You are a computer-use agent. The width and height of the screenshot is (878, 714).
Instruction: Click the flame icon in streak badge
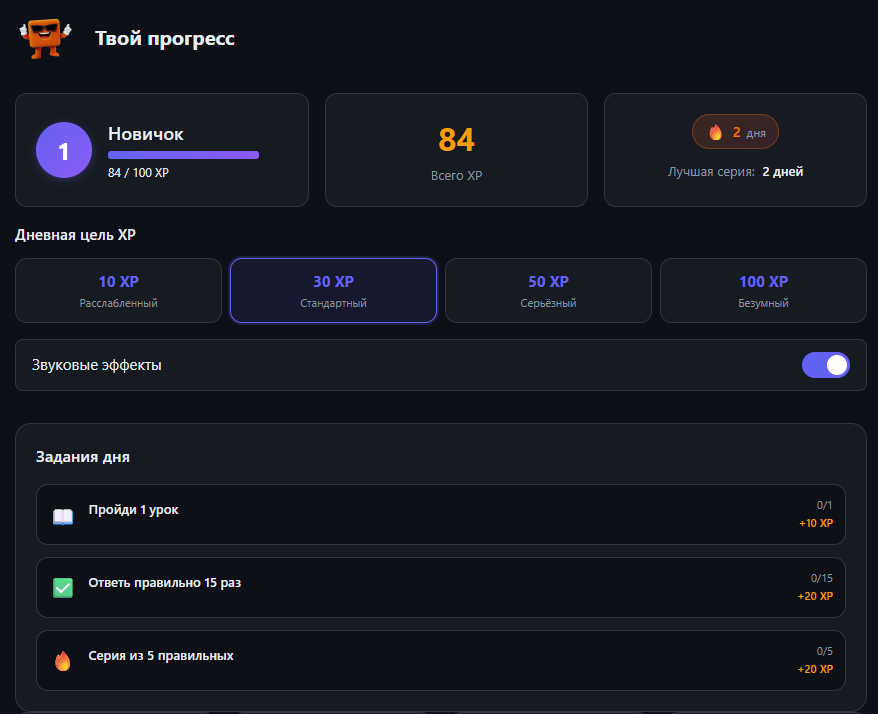click(715, 132)
